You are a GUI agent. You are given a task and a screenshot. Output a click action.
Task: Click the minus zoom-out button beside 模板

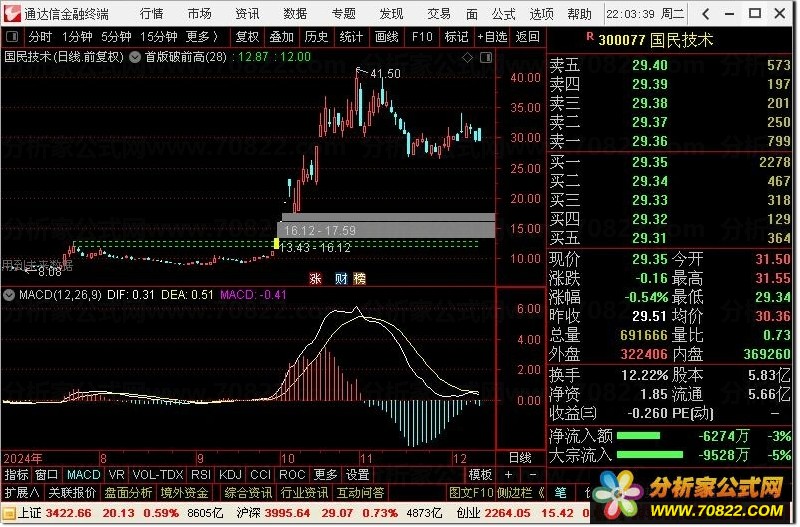tap(532, 475)
